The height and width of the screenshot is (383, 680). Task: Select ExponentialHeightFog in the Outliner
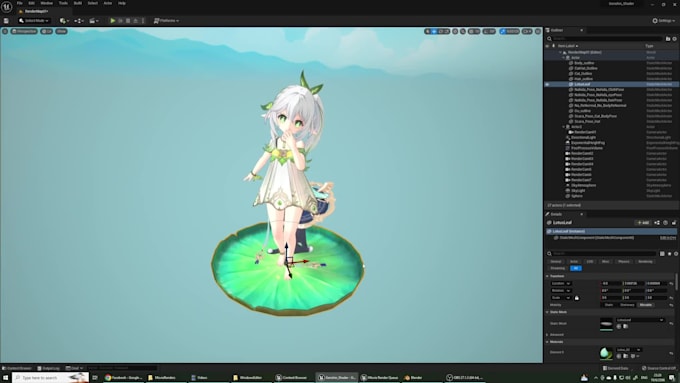click(x=588, y=143)
